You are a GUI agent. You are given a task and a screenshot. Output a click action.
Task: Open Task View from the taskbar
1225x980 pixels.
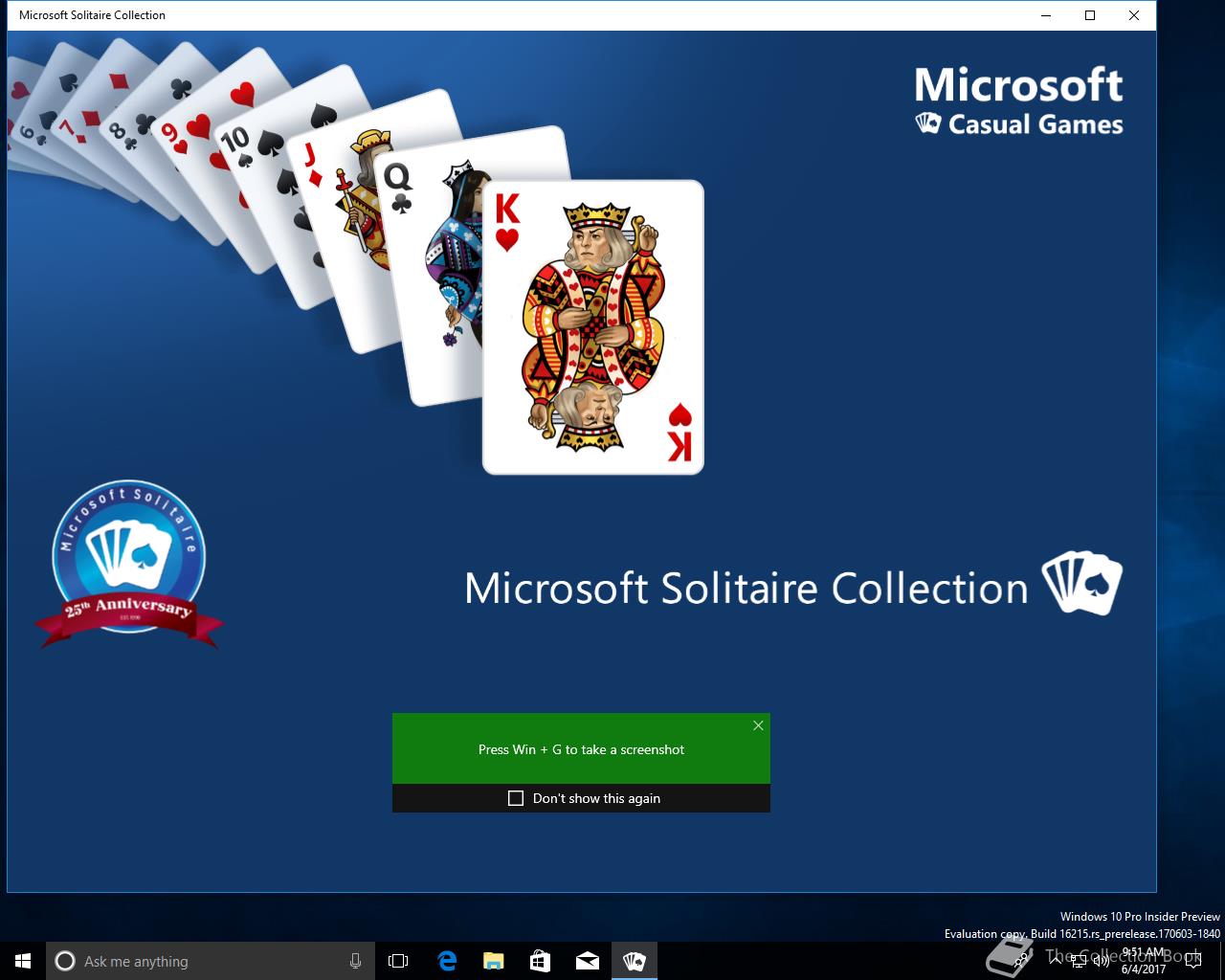[398, 961]
